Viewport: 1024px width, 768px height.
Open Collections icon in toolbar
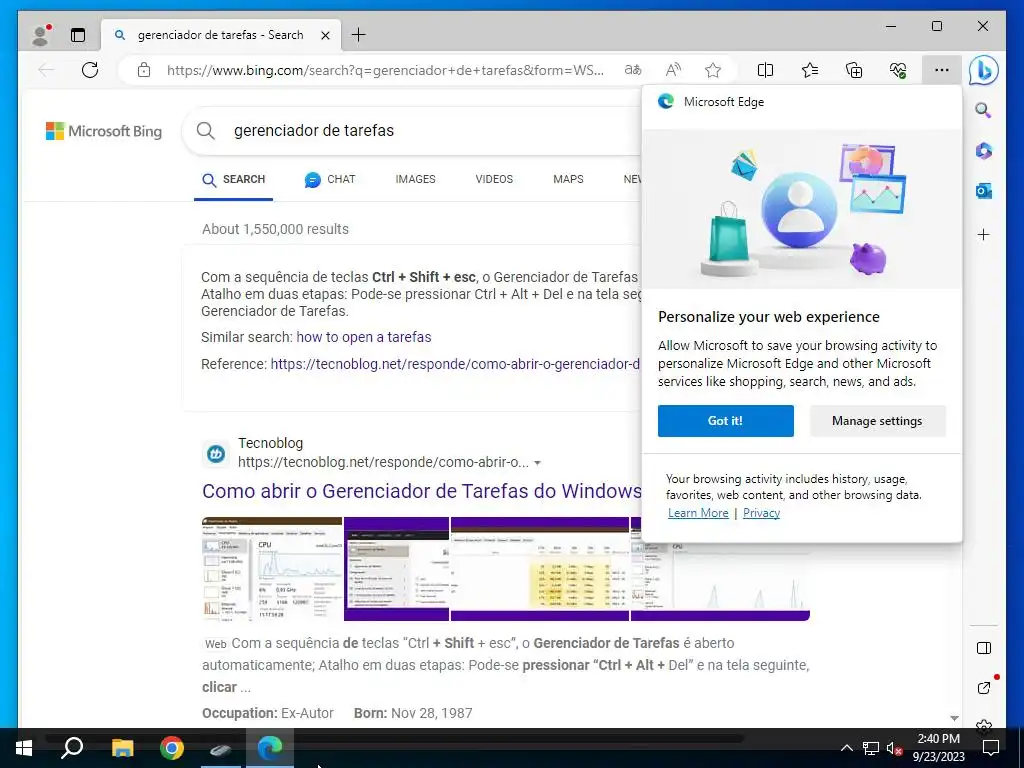tap(854, 70)
